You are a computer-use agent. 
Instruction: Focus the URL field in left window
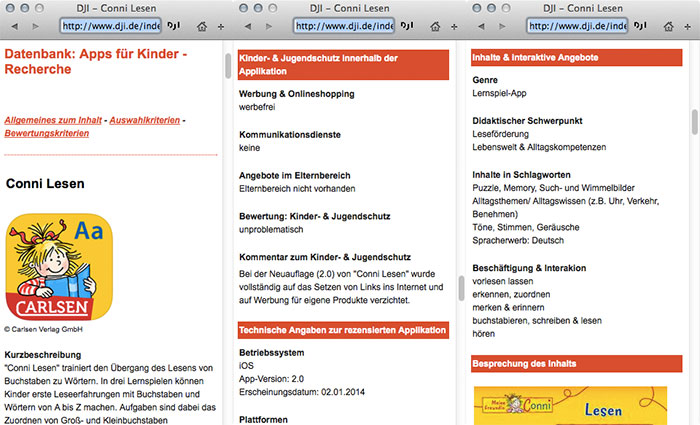click(x=111, y=26)
